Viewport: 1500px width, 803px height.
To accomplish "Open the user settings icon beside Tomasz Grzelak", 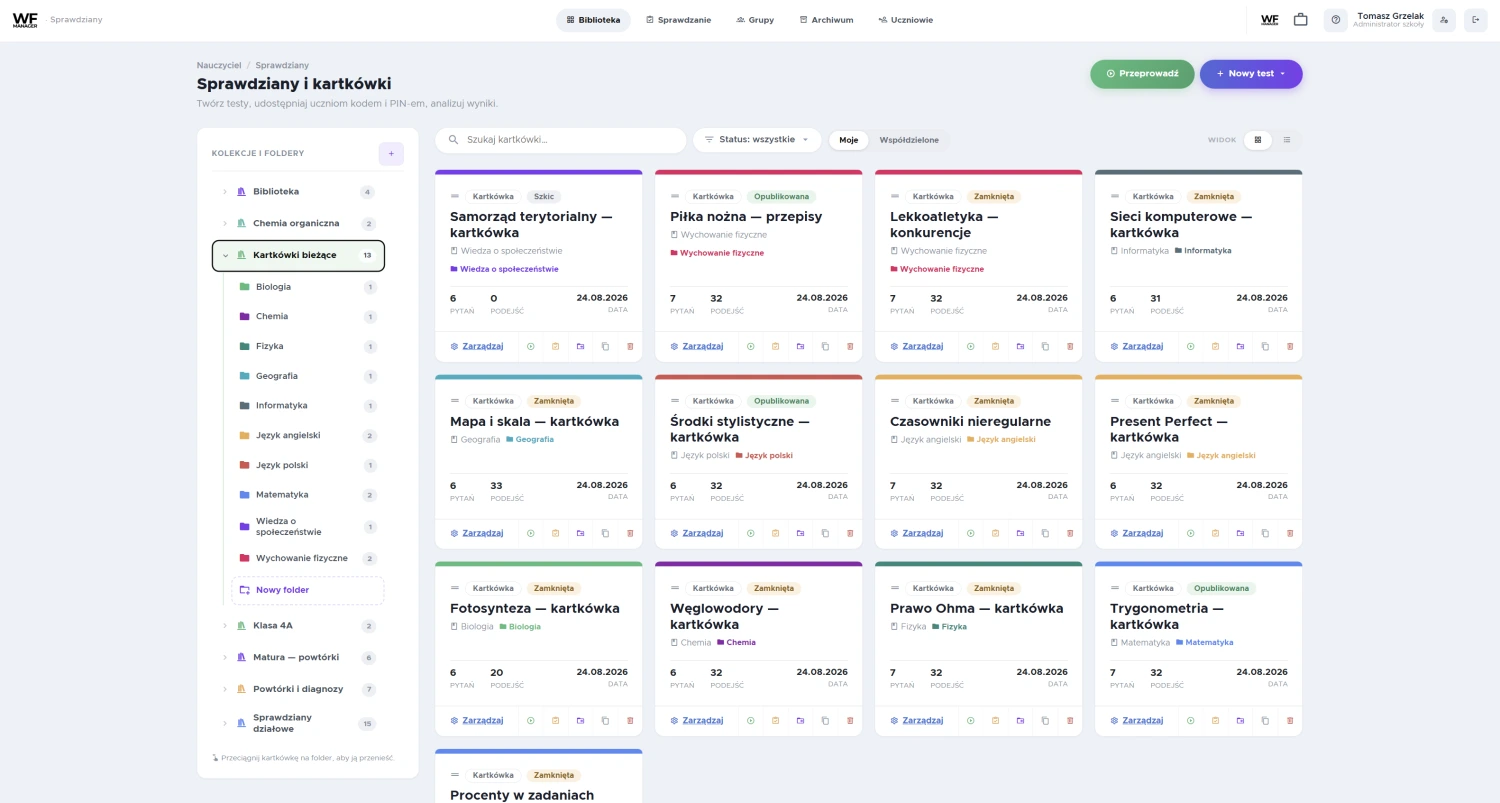I will coord(1444,20).
